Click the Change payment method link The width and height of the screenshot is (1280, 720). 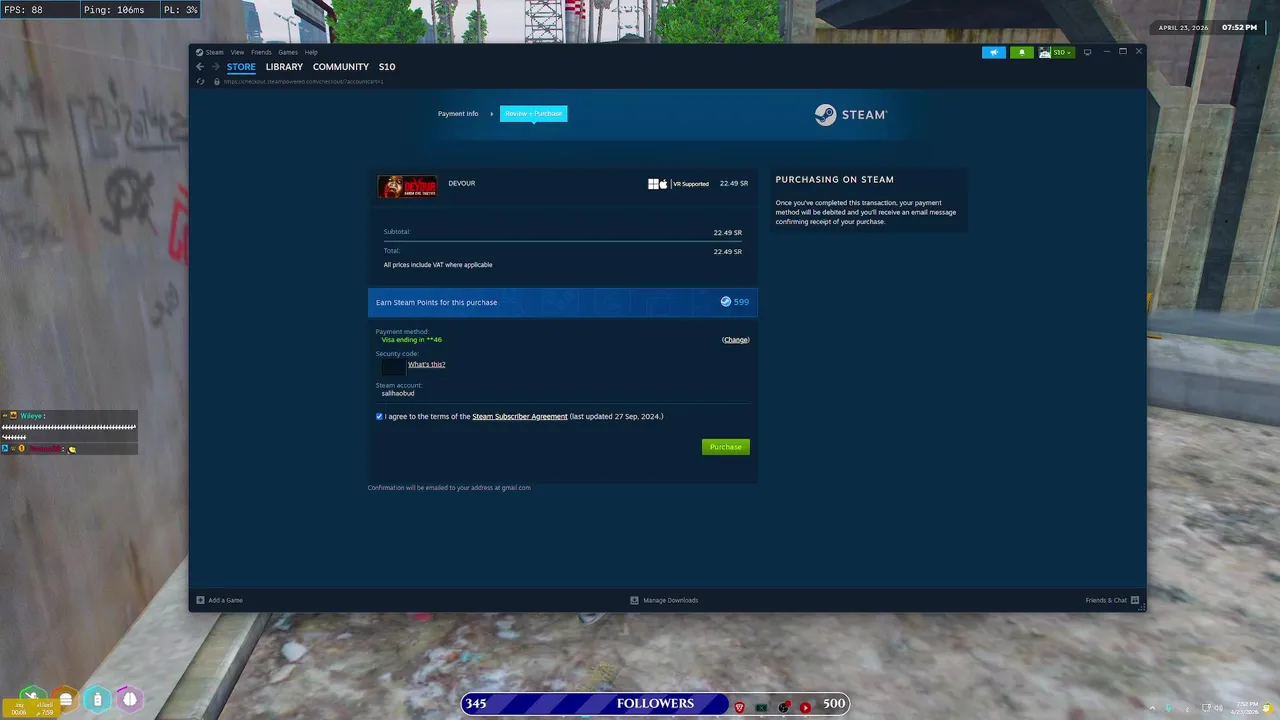pos(735,340)
